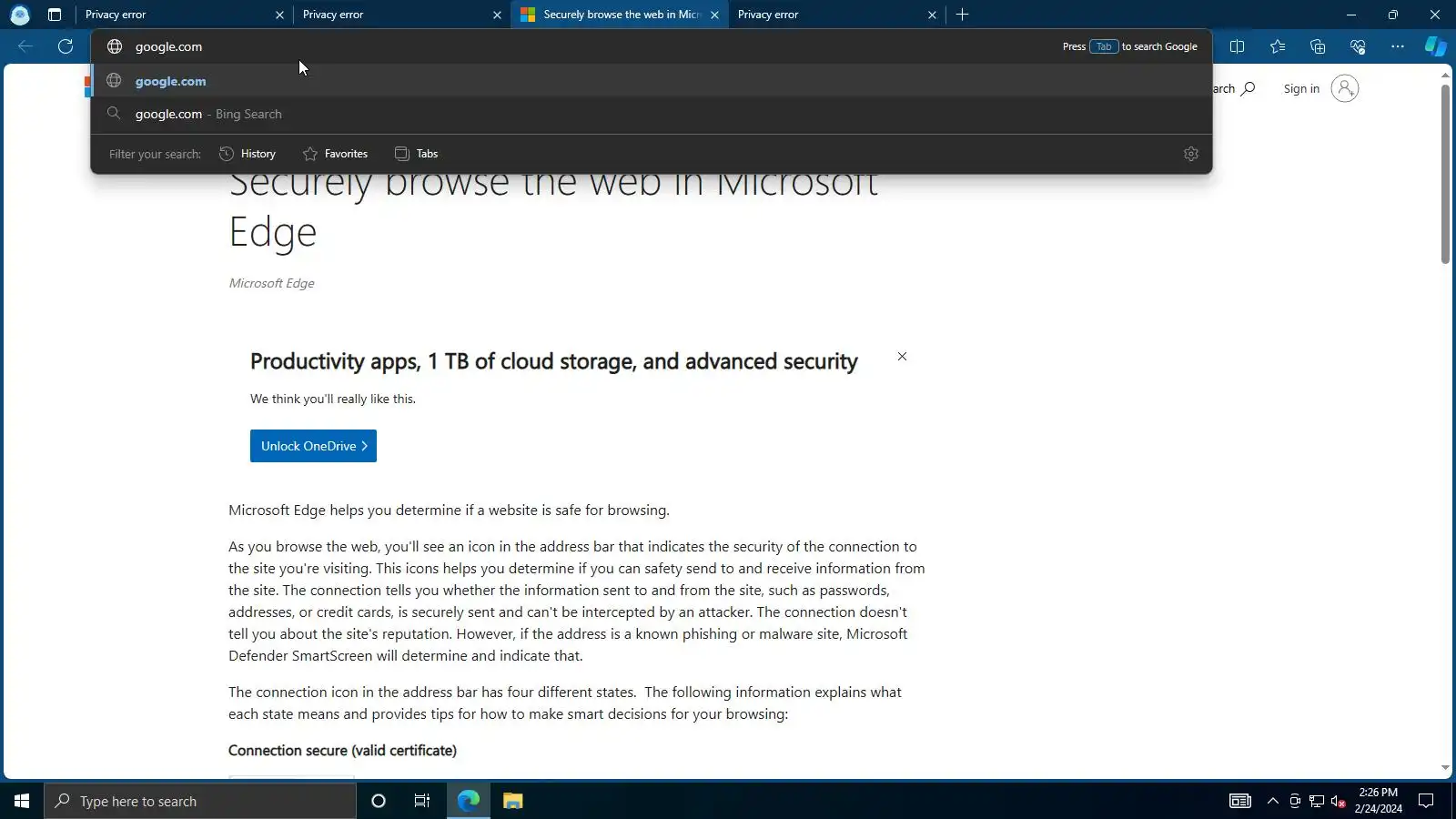Go back with the back arrow

click(25, 46)
